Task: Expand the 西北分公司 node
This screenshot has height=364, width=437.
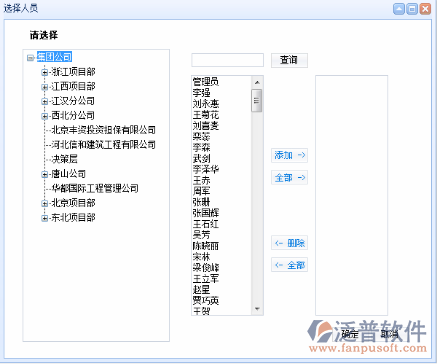Action: (x=44, y=116)
